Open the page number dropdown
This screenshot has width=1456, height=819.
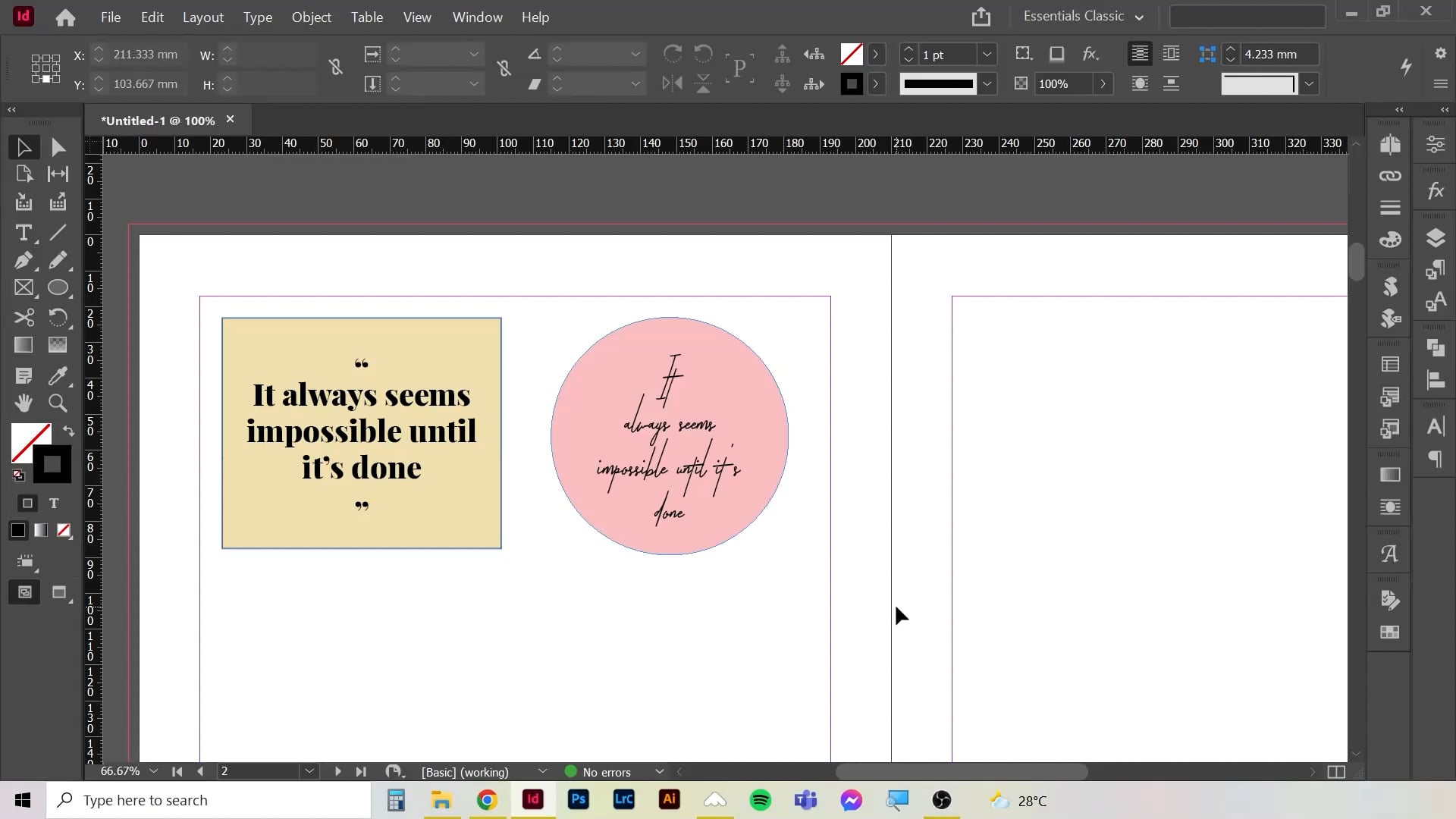pyautogui.click(x=309, y=771)
